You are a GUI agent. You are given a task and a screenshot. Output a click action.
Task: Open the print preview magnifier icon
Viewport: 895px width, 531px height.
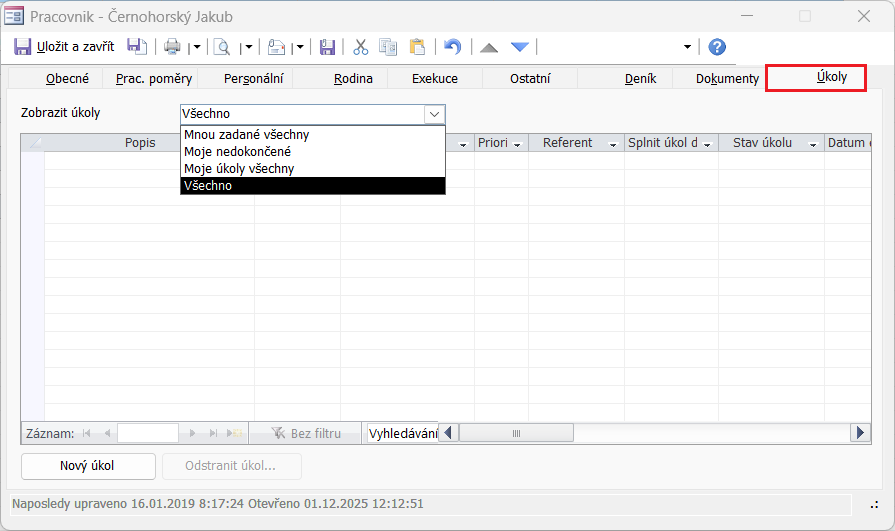222,47
